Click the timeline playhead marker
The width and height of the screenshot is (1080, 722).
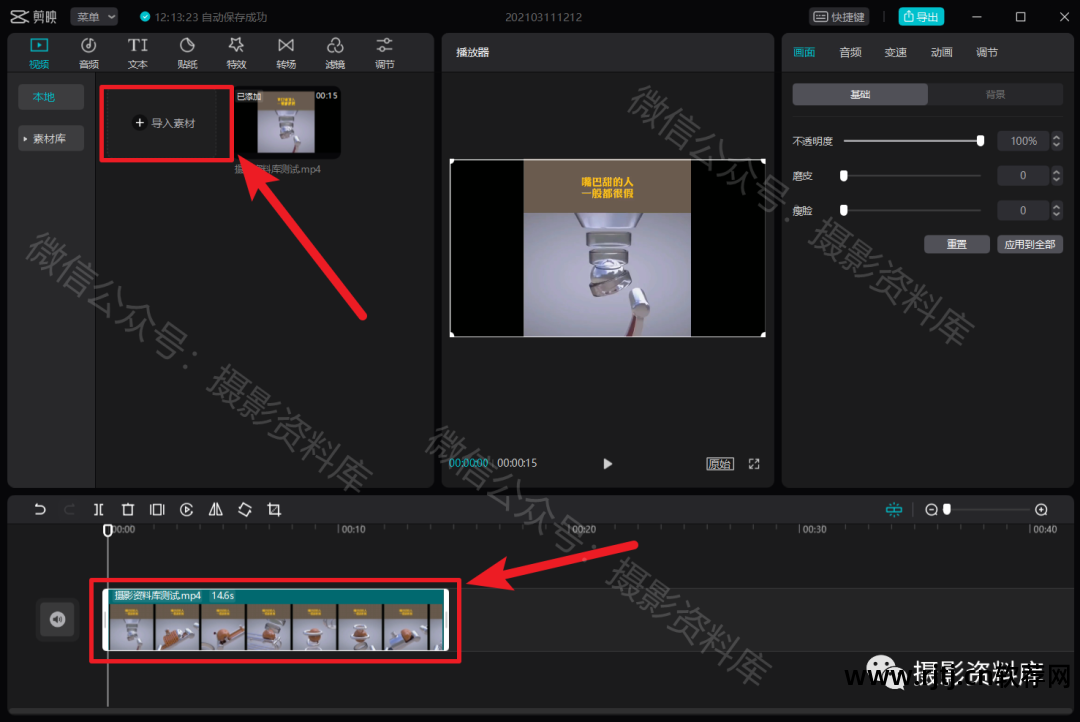[108, 530]
